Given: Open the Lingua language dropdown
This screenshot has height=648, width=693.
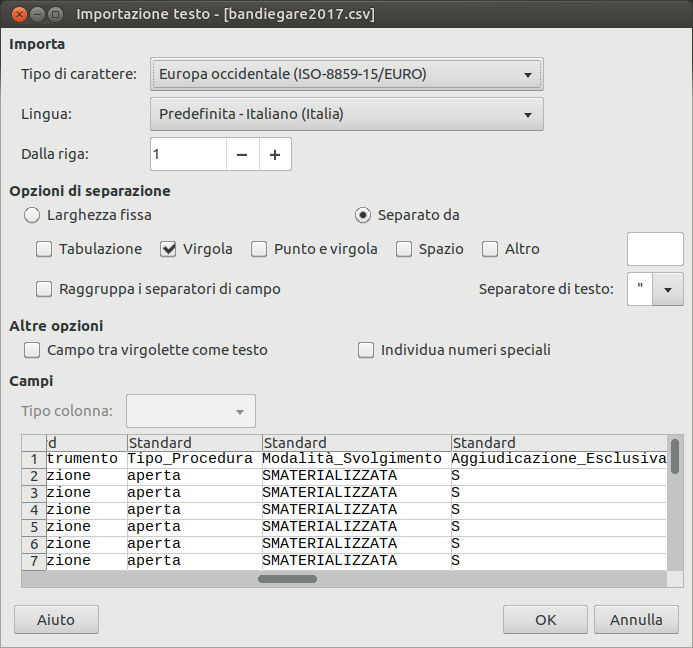Looking at the screenshot, I should tap(346, 114).
